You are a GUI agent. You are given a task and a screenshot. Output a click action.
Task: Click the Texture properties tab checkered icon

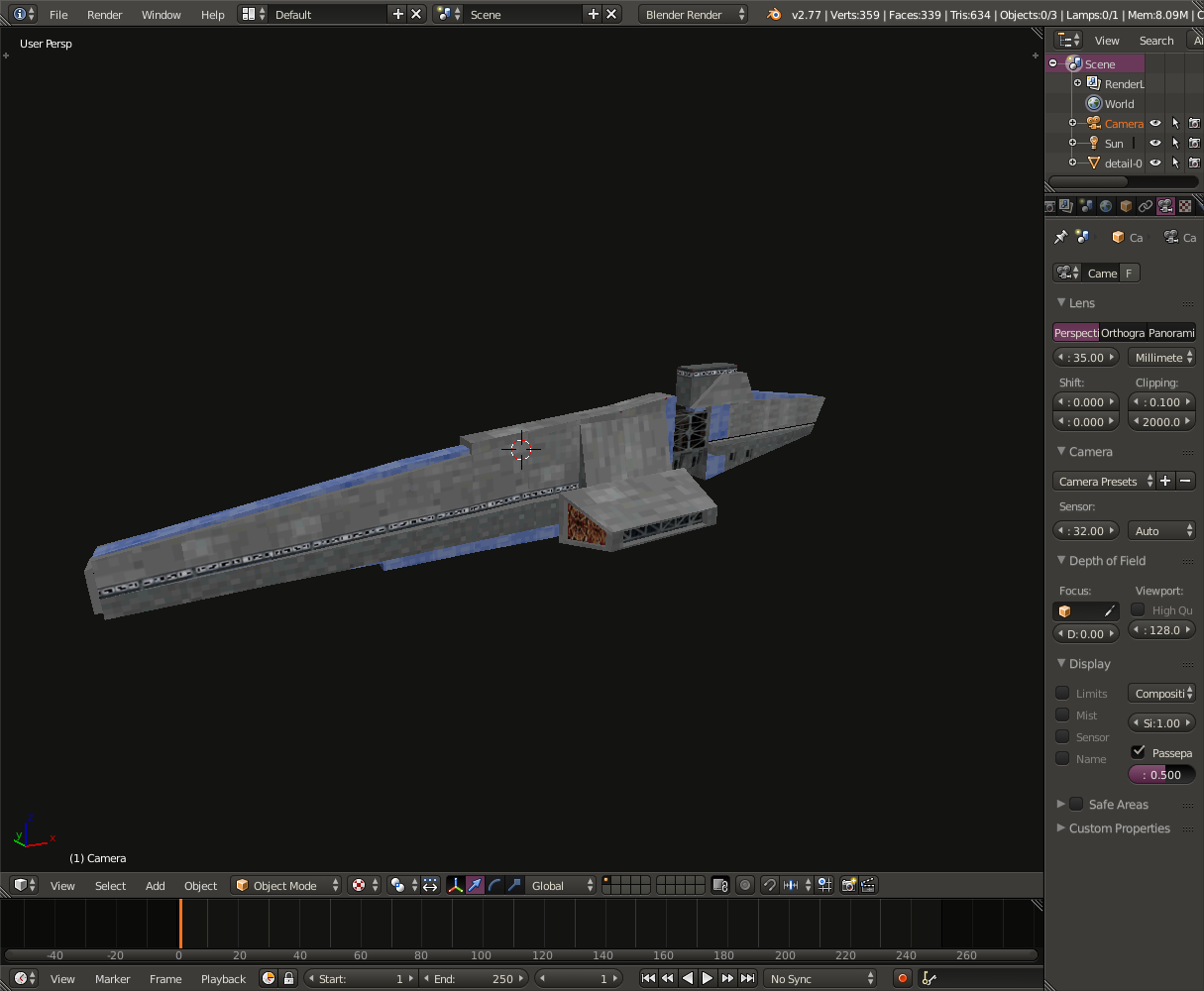point(1185,205)
